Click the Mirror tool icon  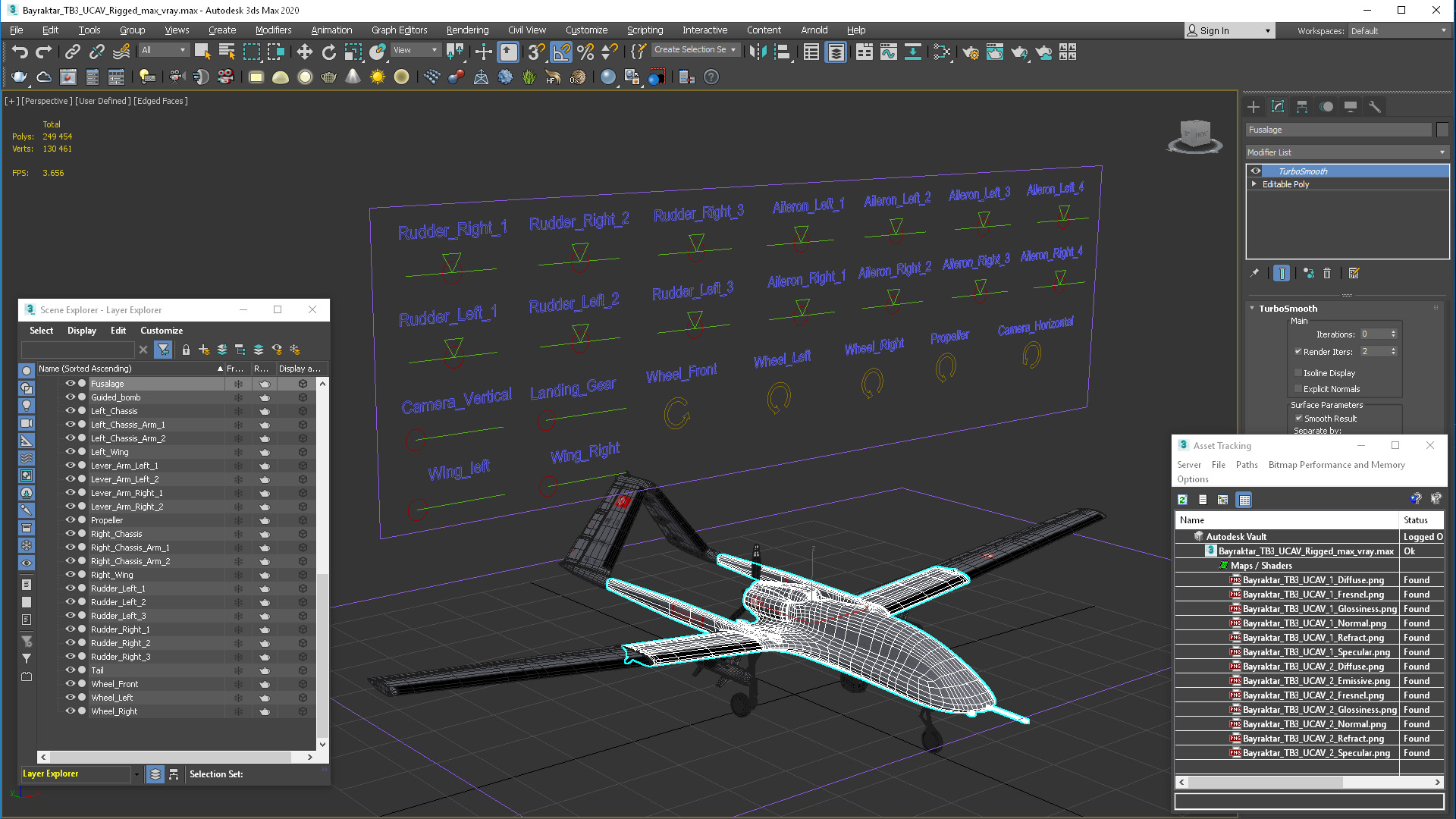pos(757,52)
